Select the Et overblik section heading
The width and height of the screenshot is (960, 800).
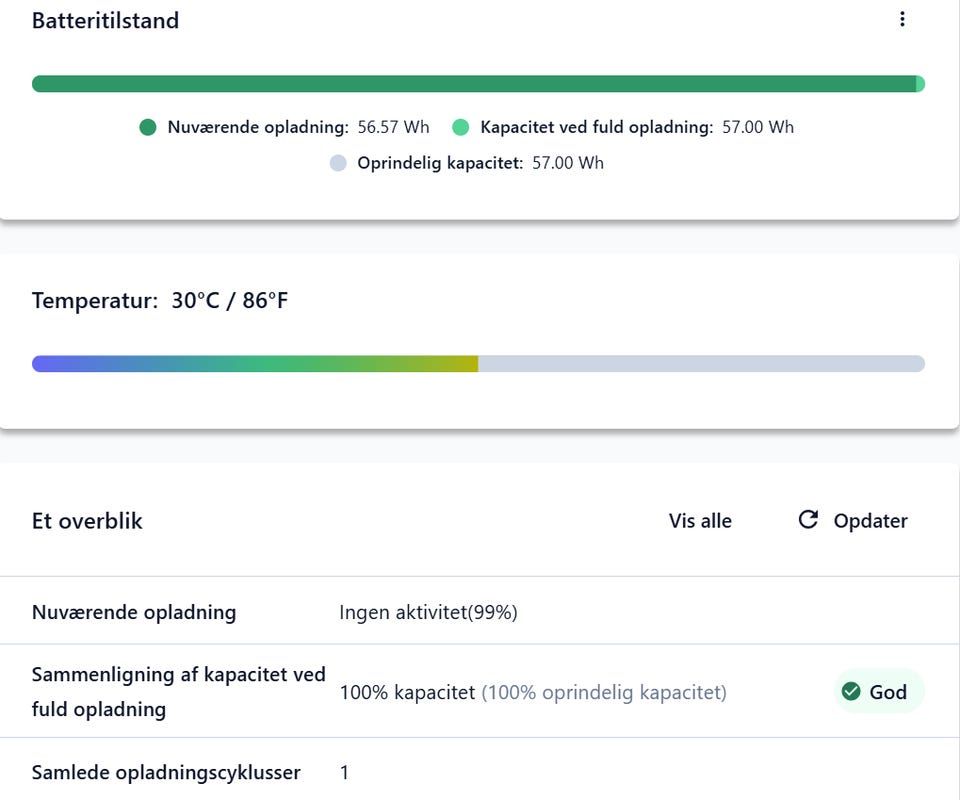(x=87, y=521)
